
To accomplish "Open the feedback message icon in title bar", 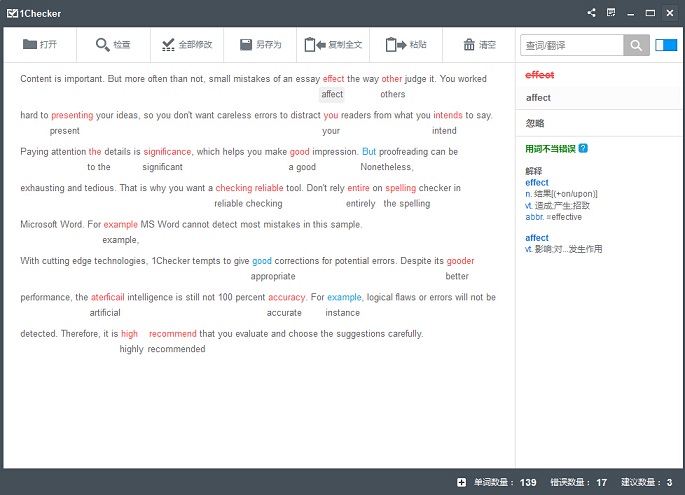I will (611, 13).
